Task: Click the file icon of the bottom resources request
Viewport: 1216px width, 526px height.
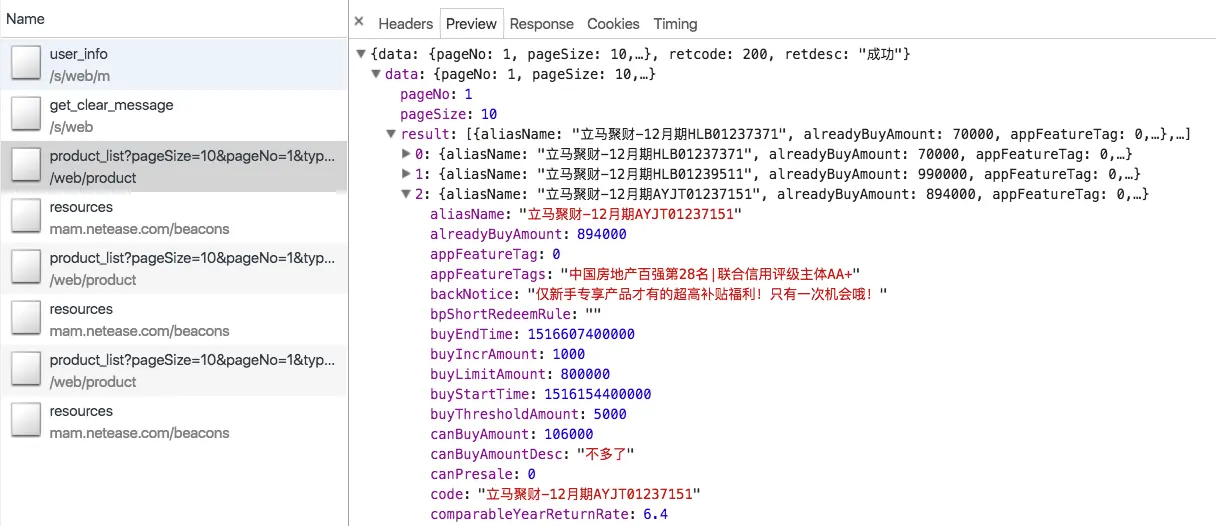Action: coord(25,421)
